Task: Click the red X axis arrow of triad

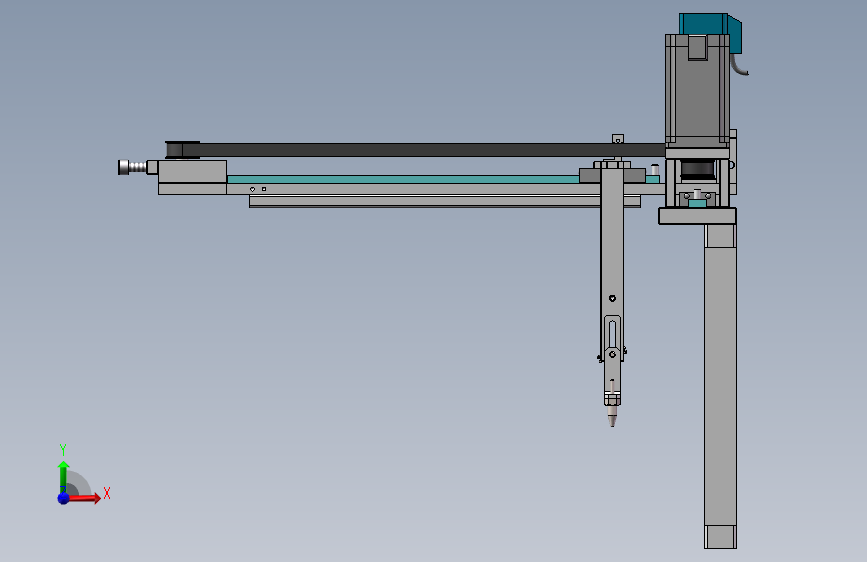Action: 84,498
